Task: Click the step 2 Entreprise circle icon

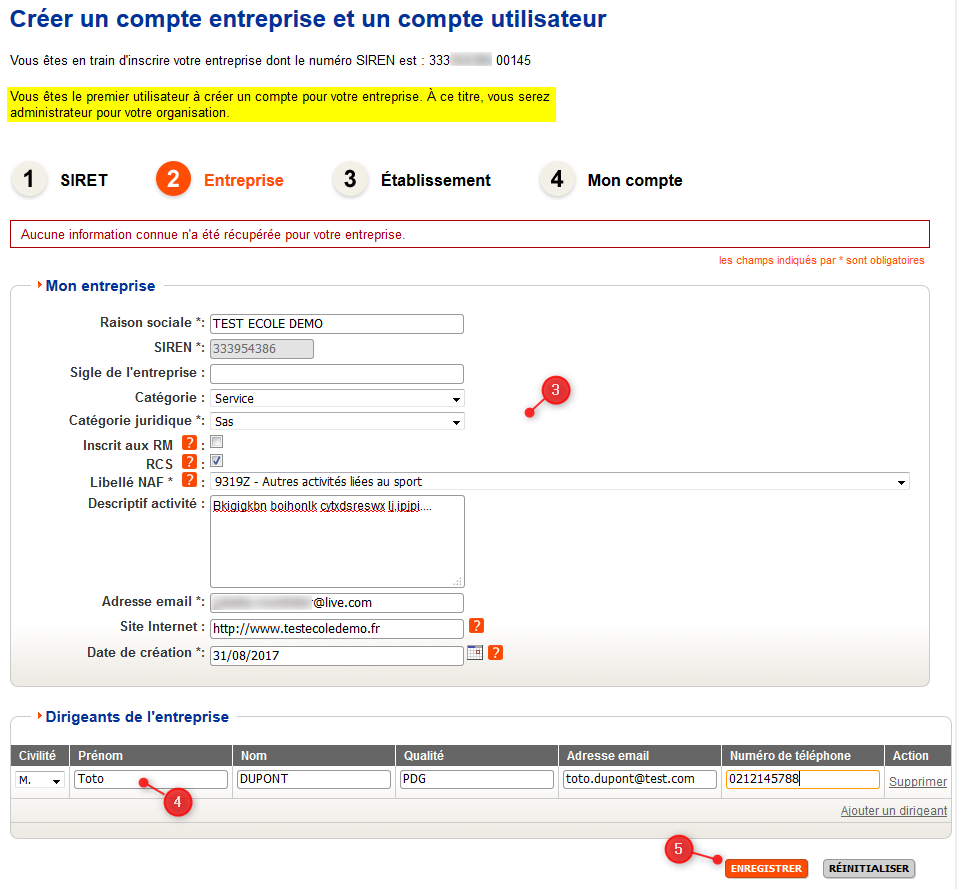Action: [x=173, y=180]
